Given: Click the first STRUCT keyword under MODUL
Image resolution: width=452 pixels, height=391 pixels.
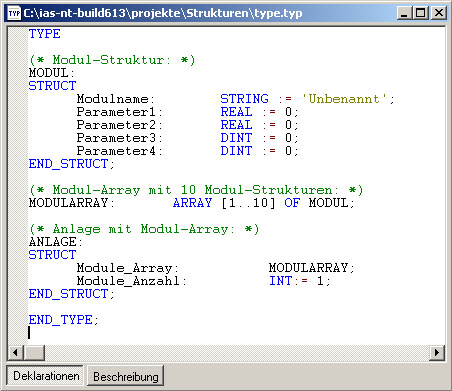Looking at the screenshot, I should pyautogui.click(x=52, y=86).
